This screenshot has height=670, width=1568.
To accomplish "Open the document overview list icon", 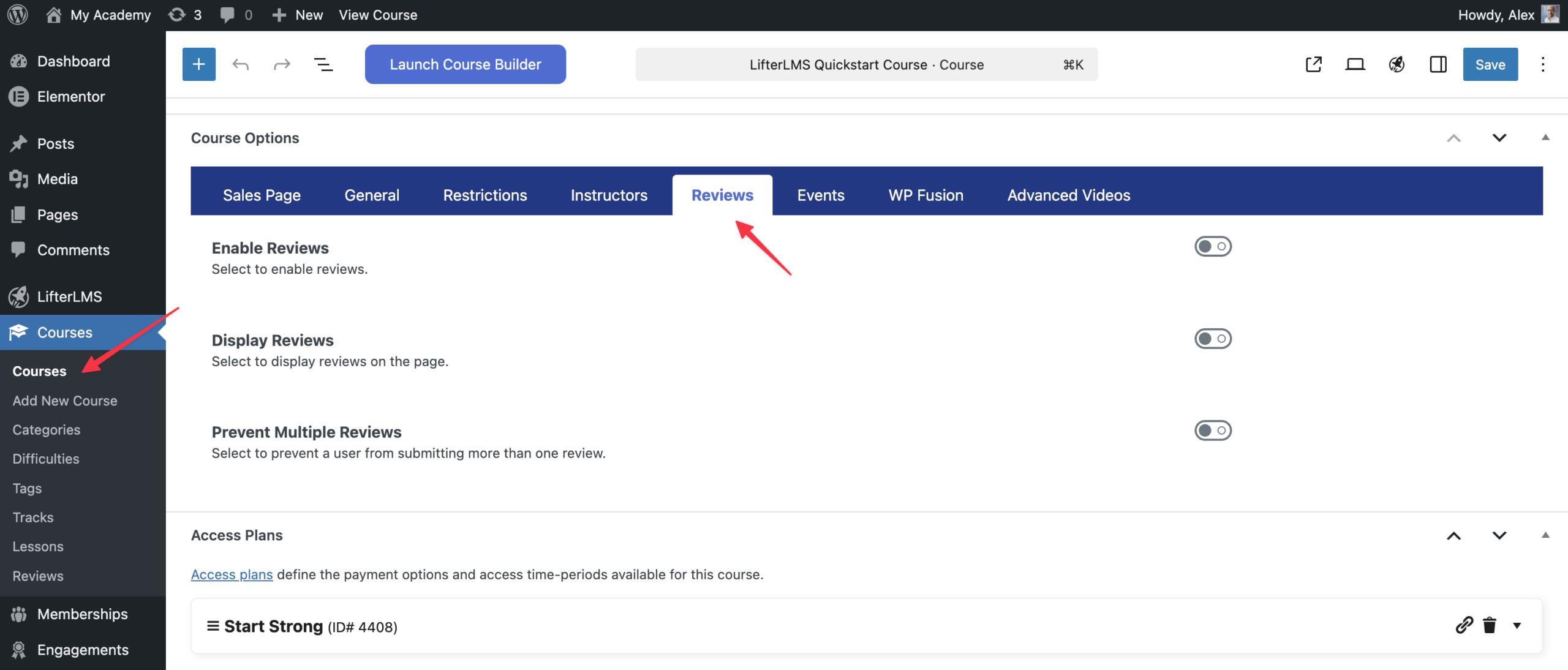I will pos(323,64).
